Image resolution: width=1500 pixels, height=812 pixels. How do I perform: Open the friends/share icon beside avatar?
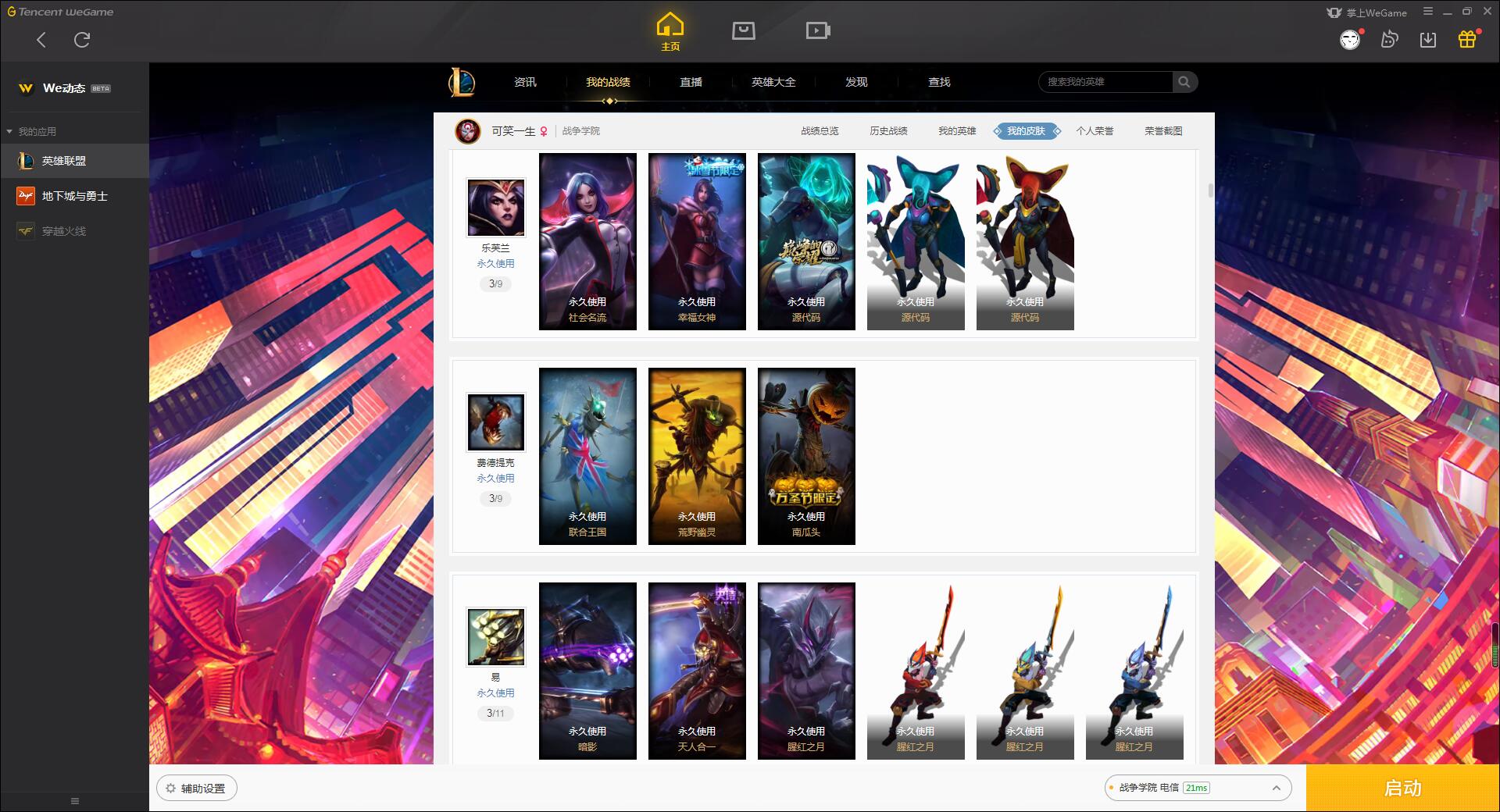1389,39
